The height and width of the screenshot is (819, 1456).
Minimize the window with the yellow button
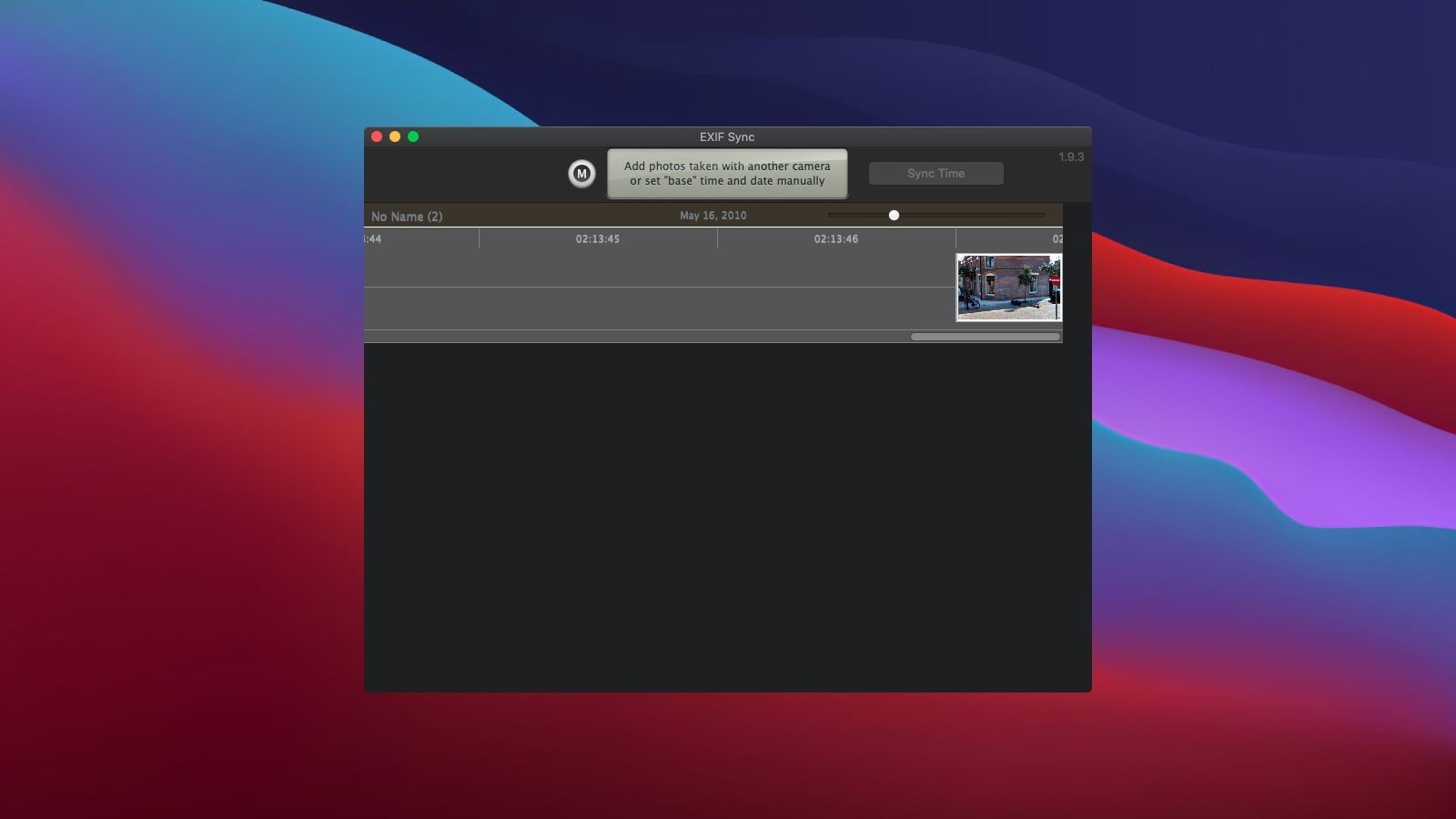pos(395,136)
